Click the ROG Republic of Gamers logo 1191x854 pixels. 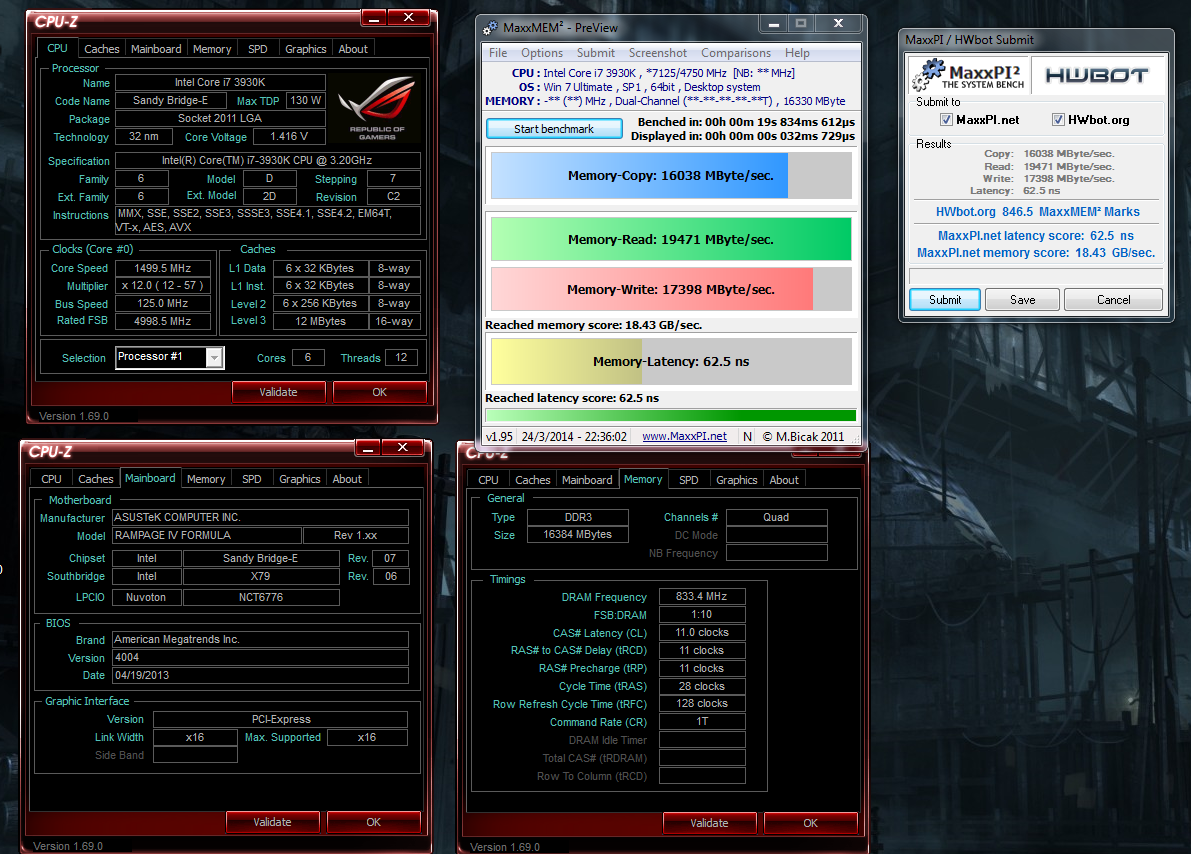[x=378, y=107]
